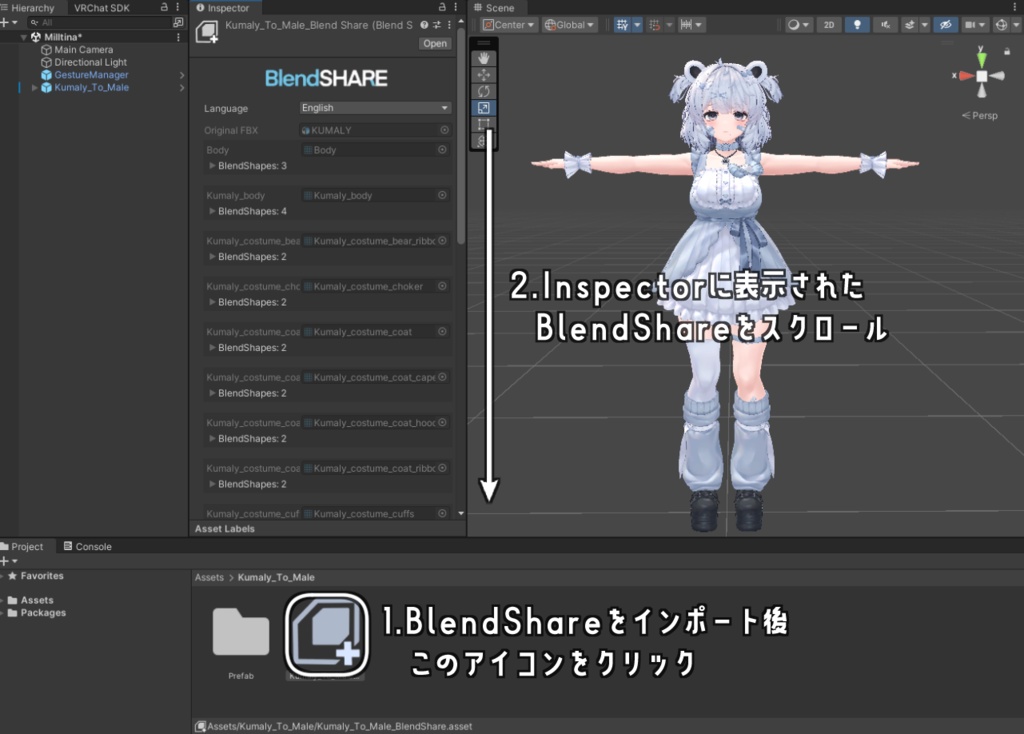Open the Global handle rotation dropdown
The height and width of the screenshot is (734, 1024).
[x=569, y=25]
